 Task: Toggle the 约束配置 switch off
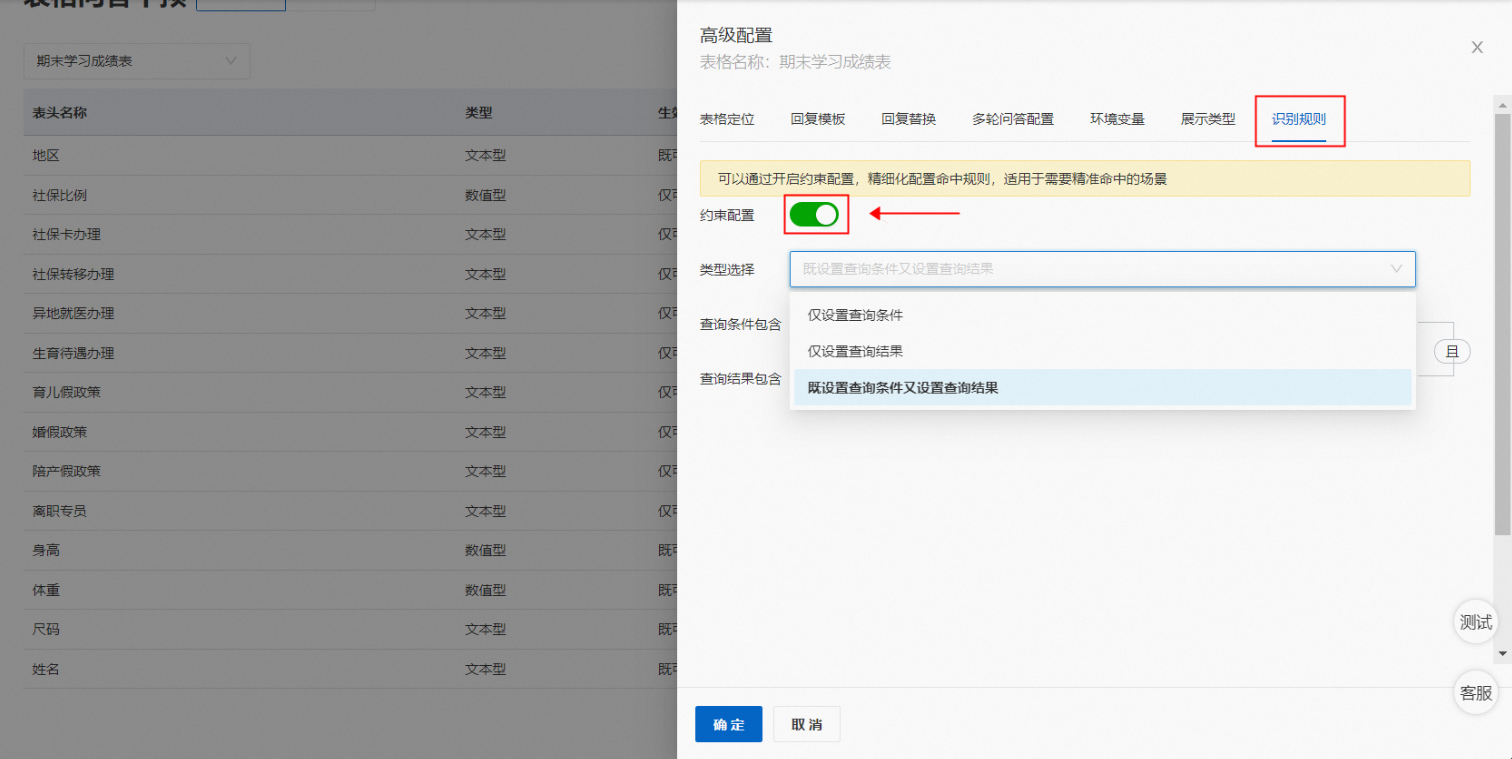pos(814,214)
